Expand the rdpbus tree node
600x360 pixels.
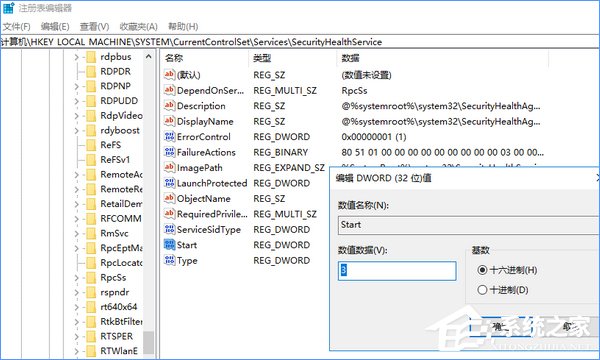pyautogui.click(x=76, y=57)
